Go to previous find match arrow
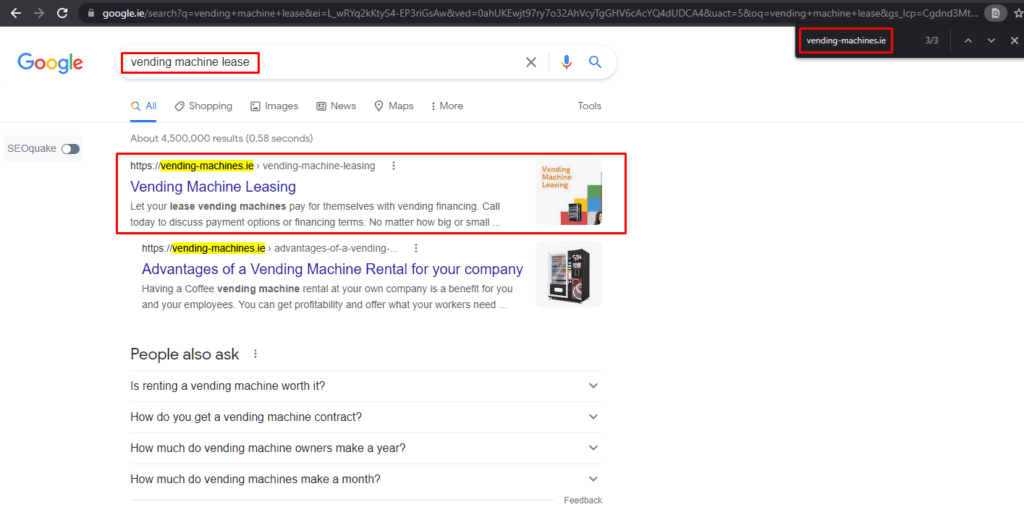 click(x=968, y=41)
